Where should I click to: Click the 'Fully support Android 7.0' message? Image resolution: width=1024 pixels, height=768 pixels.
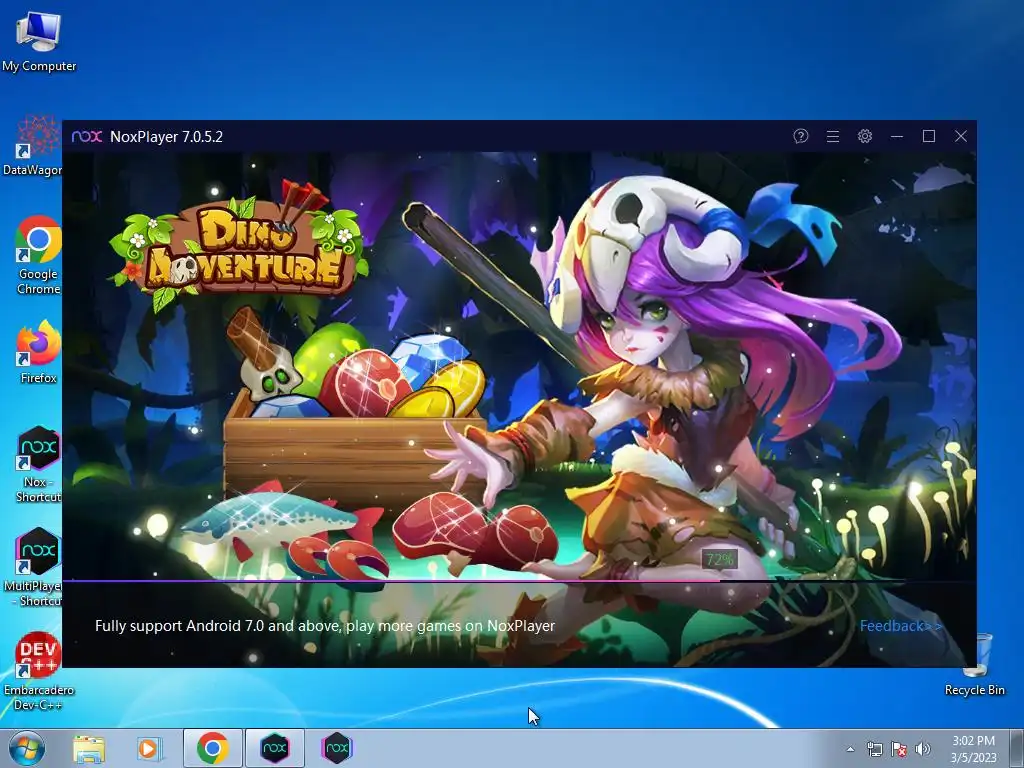pos(325,626)
